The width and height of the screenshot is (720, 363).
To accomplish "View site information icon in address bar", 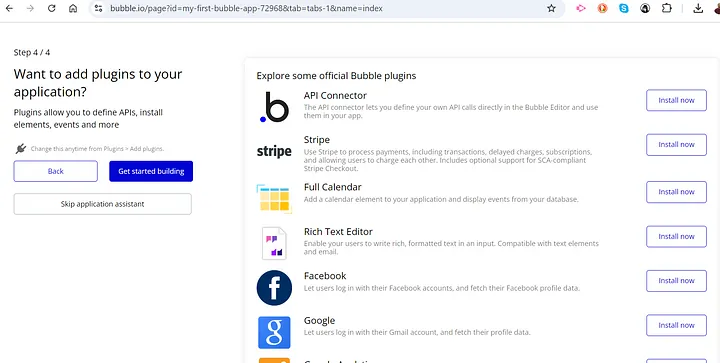I will (98, 8).
